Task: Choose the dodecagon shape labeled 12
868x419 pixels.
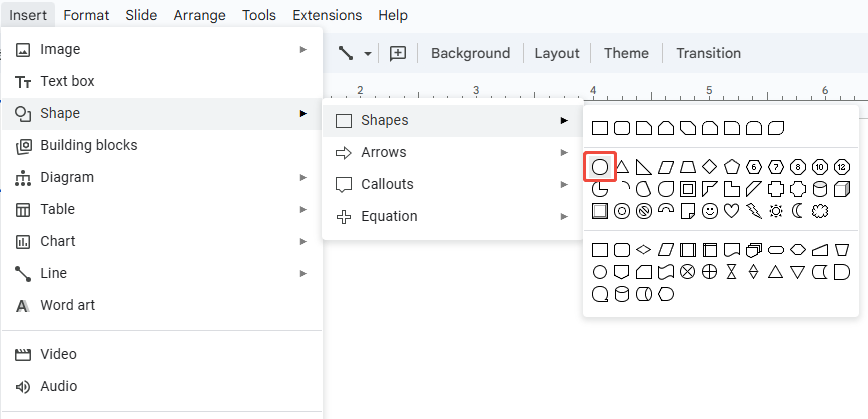Action: click(842, 166)
